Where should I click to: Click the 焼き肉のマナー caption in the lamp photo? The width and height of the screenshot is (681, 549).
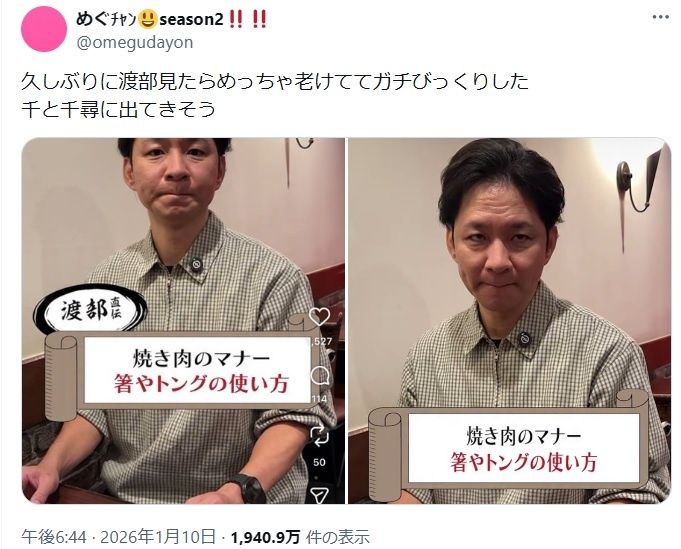(x=523, y=437)
